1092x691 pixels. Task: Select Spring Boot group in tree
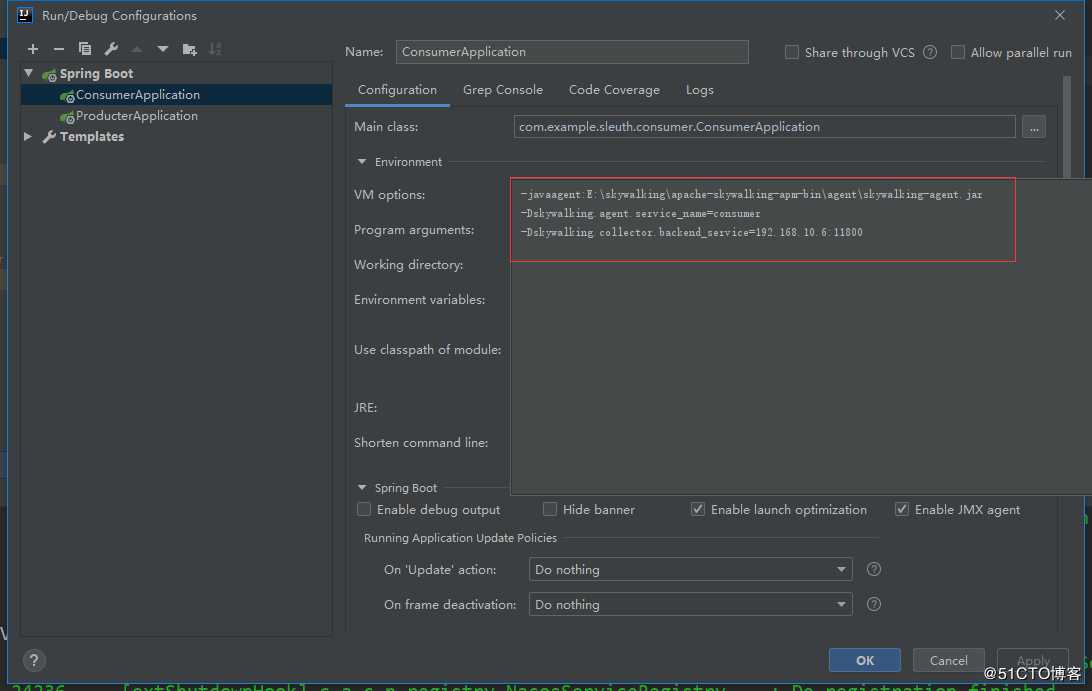point(96,73)
